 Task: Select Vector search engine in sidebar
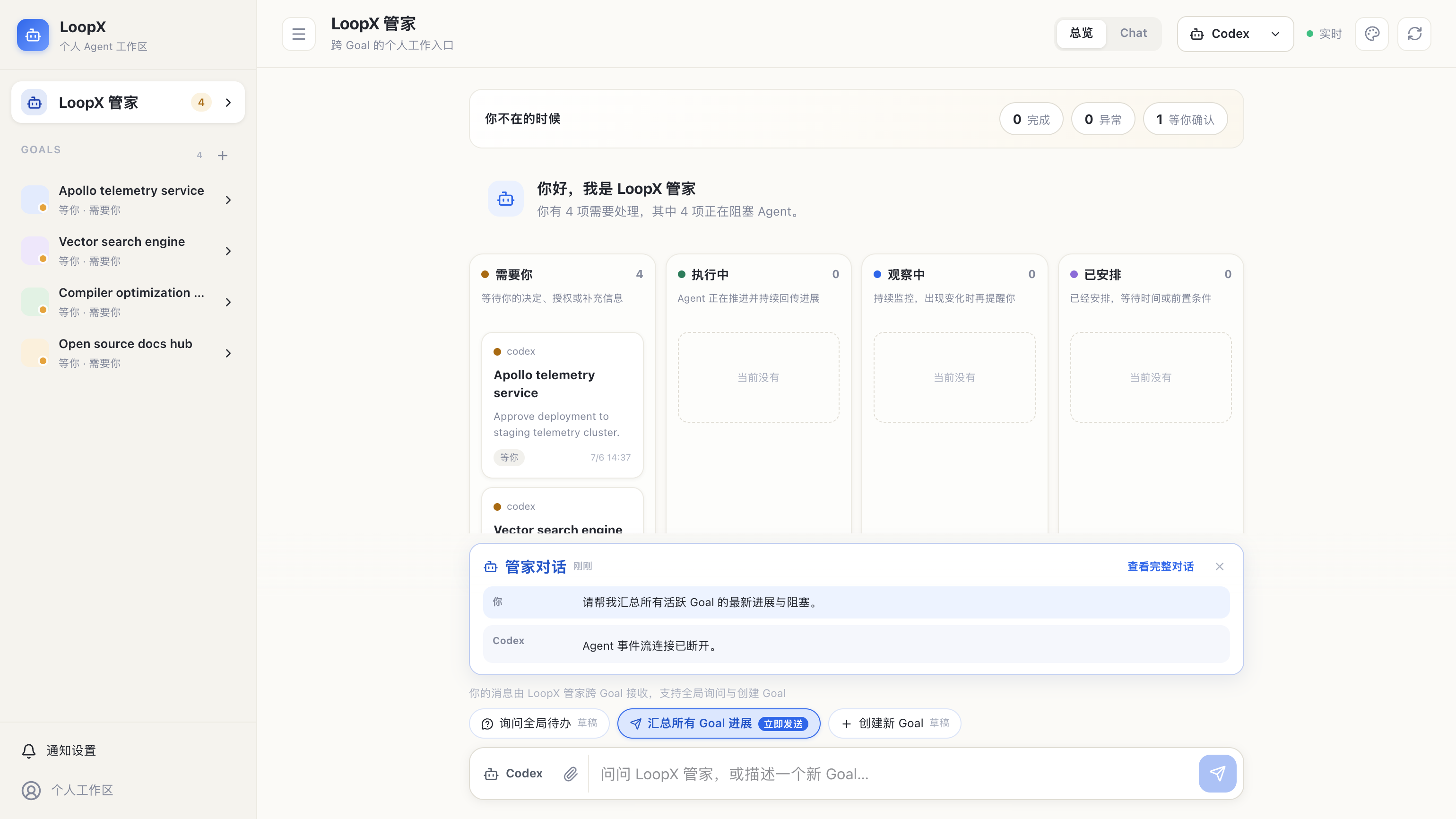click(x=128, y=251)
